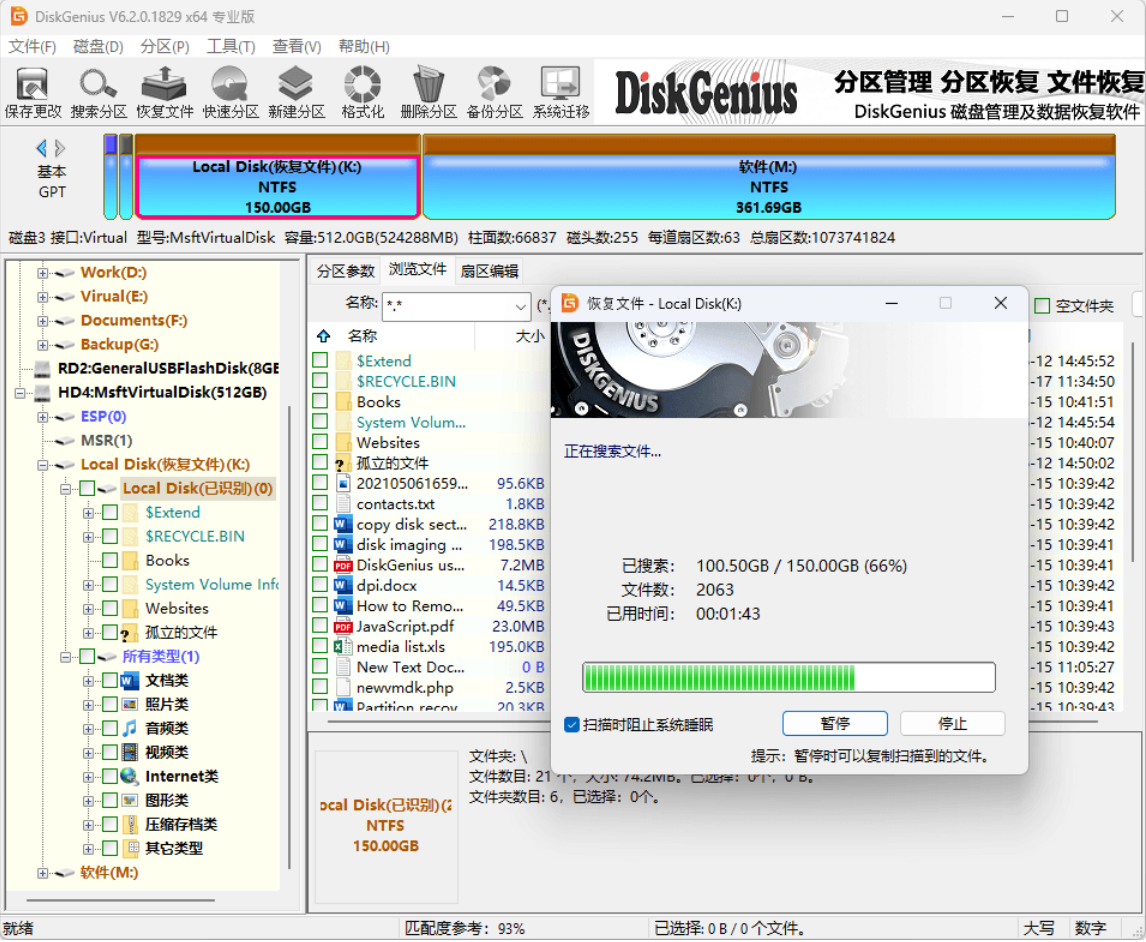Screen dimensions: 1146x942
Task: Open the 名称 filter dropdown arrow
Action: click(520, 306)
